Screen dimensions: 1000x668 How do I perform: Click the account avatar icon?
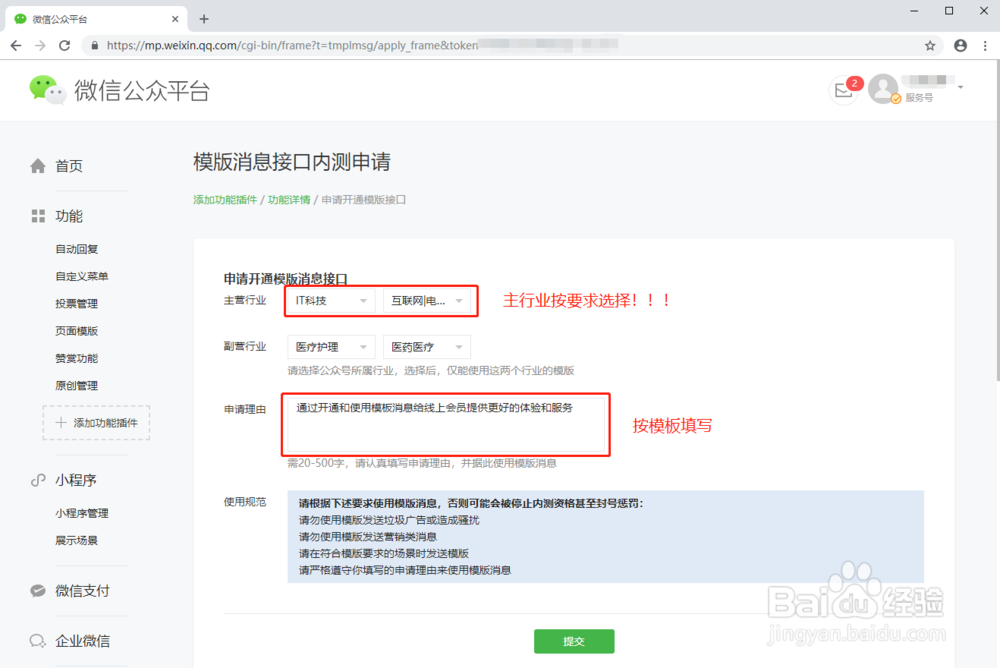tap(884, 89)
